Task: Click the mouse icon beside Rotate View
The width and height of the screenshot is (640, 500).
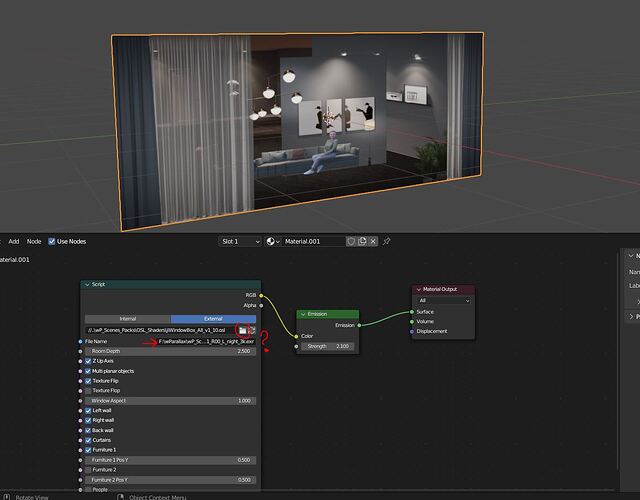Action: [x=7, y=497]
